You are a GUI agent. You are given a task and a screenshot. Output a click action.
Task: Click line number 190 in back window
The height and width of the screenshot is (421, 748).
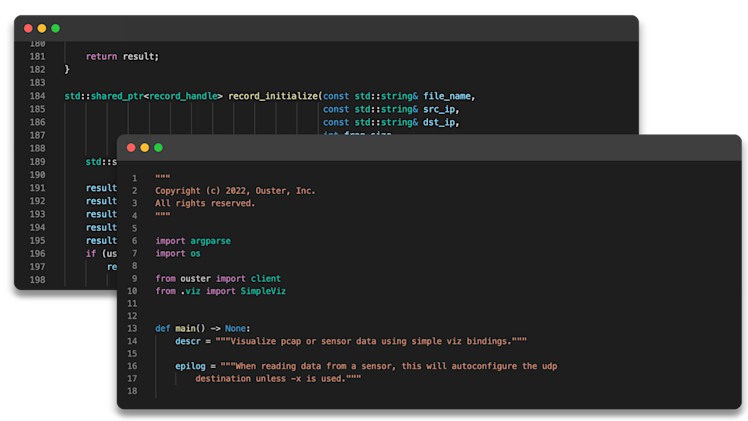click(x=37, y=175)
